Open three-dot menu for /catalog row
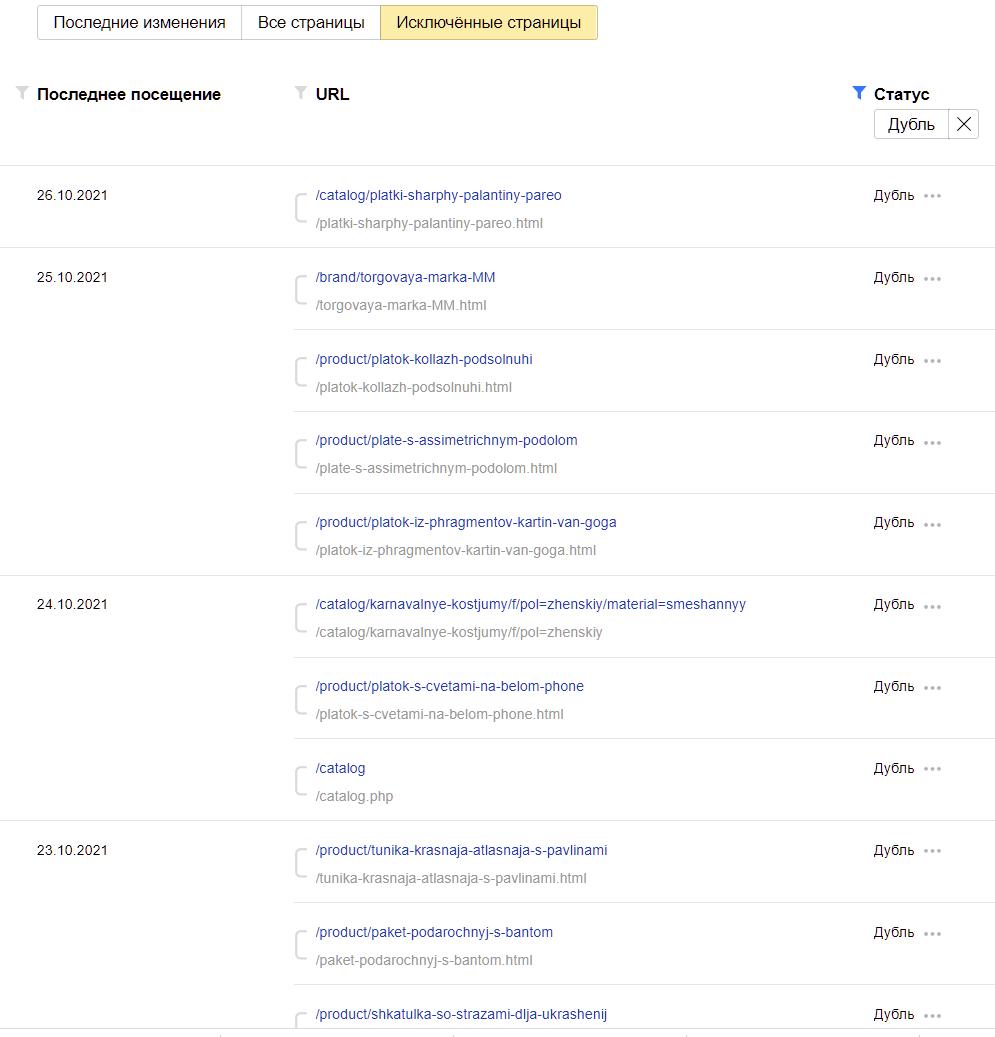This screenshot has width=995, height=1037. point(933,769)
